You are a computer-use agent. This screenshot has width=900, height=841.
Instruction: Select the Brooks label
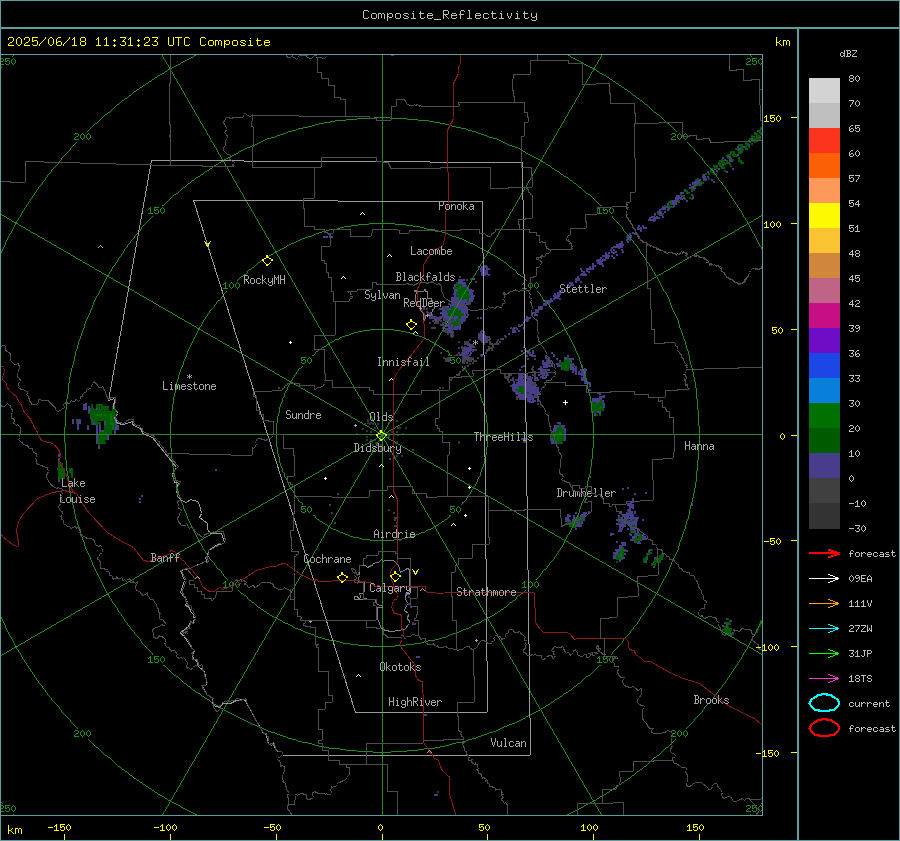pos(711,700)
